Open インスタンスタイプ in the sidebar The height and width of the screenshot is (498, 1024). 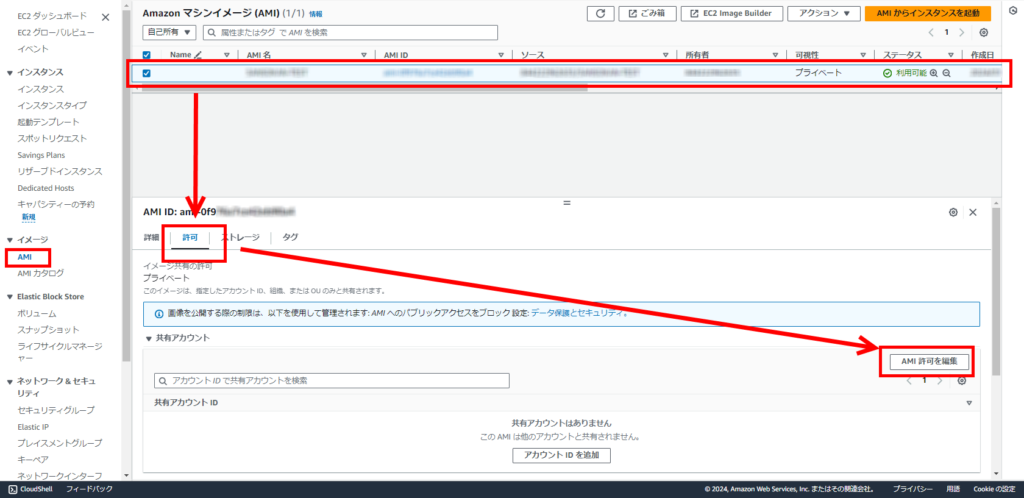52,105
